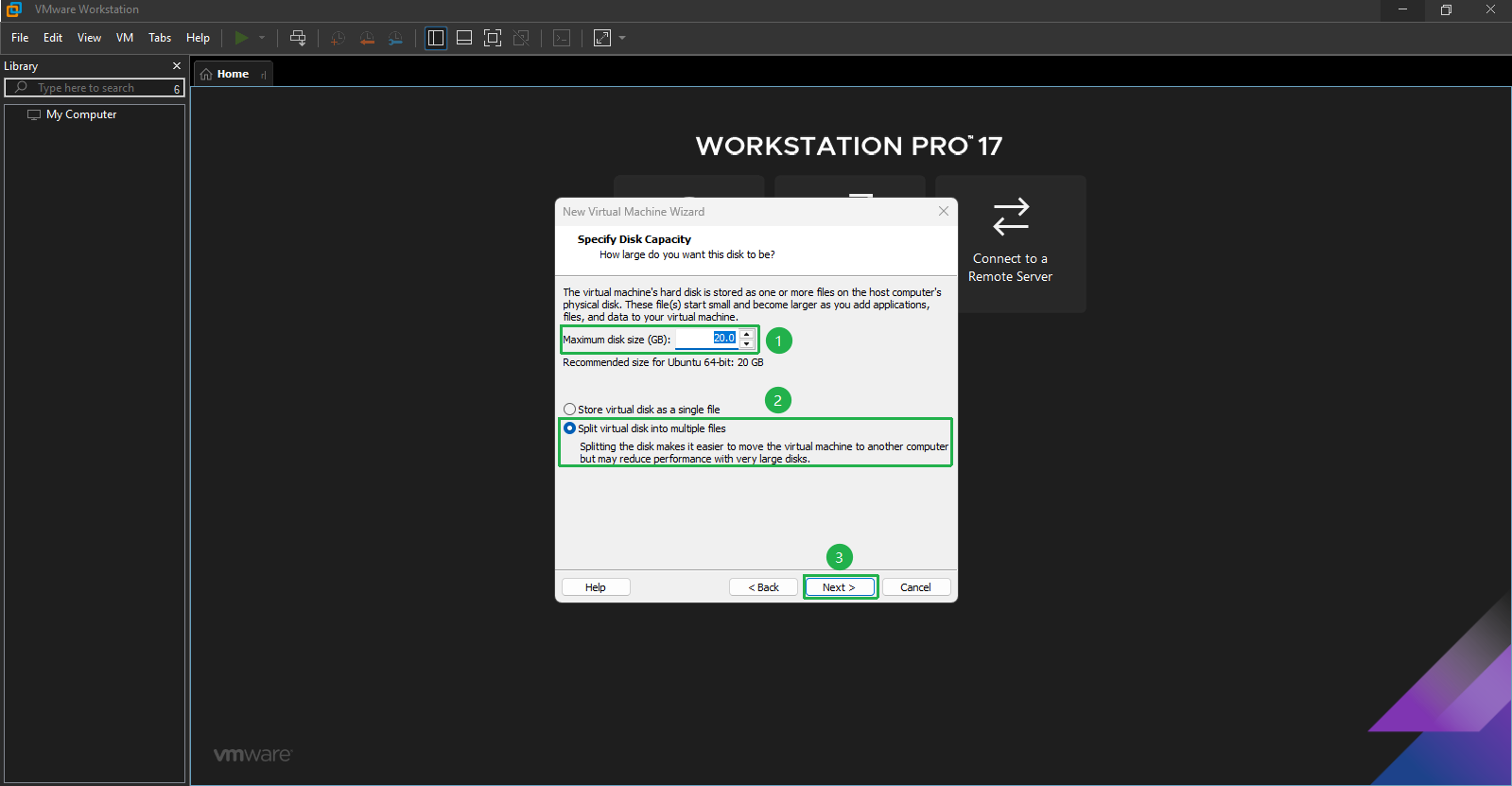Toggle the thumbnail bar toolbar icon

464,38
